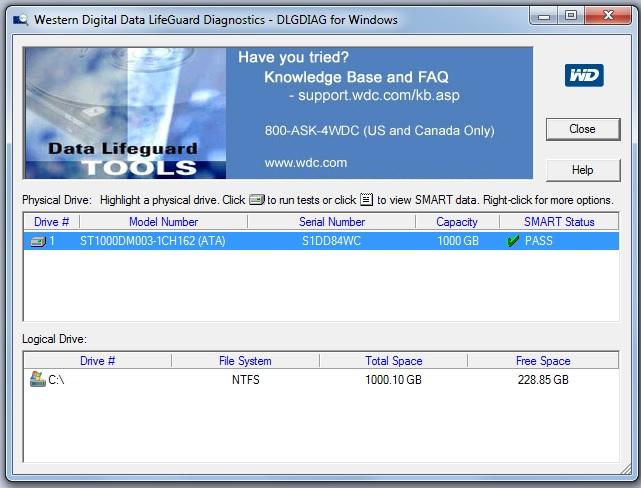The image size is (641, 488).
Task: Click the window resize grip corner
Action: click(x=626, y=470)
